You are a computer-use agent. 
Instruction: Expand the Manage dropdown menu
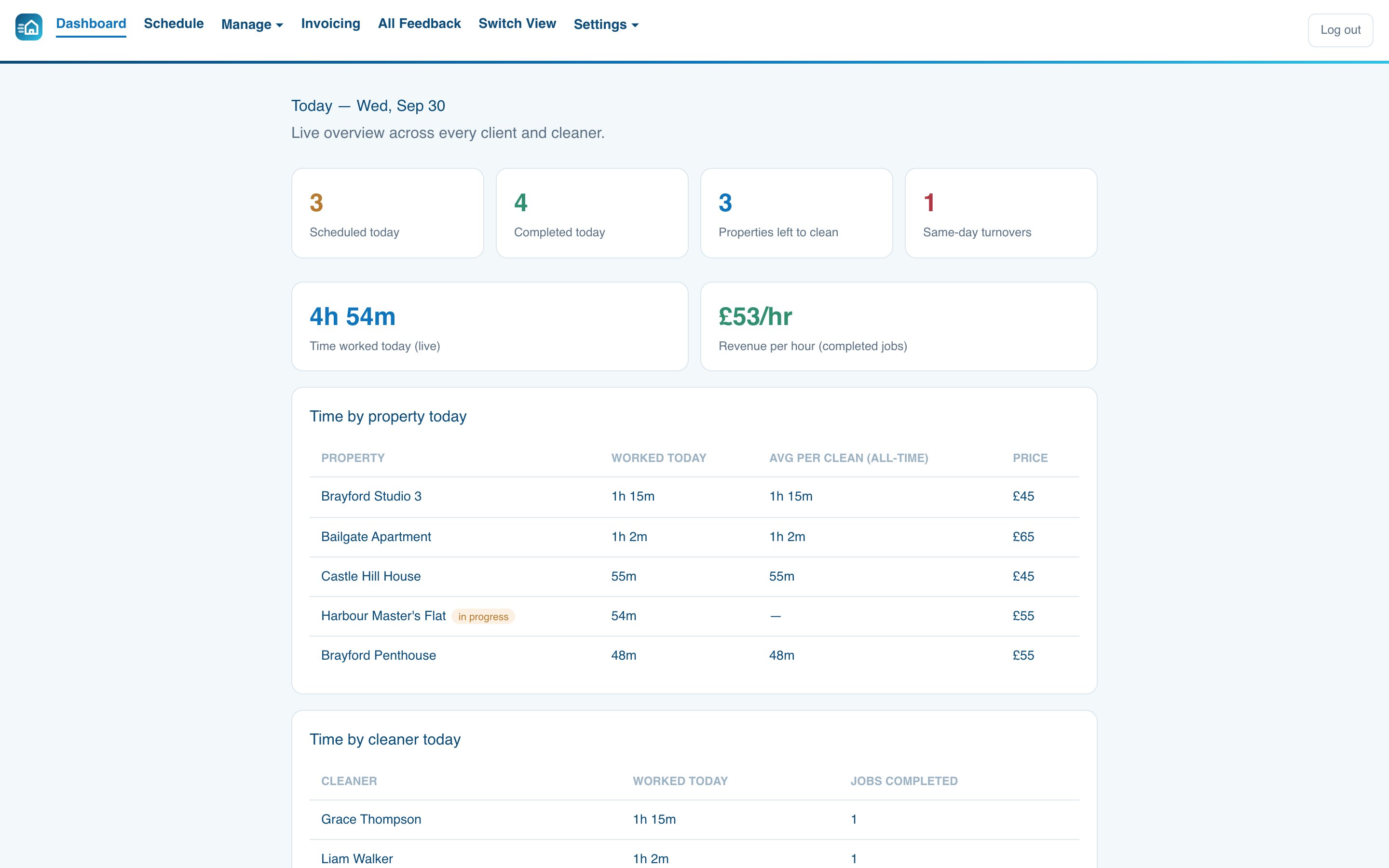click(252, 24)
